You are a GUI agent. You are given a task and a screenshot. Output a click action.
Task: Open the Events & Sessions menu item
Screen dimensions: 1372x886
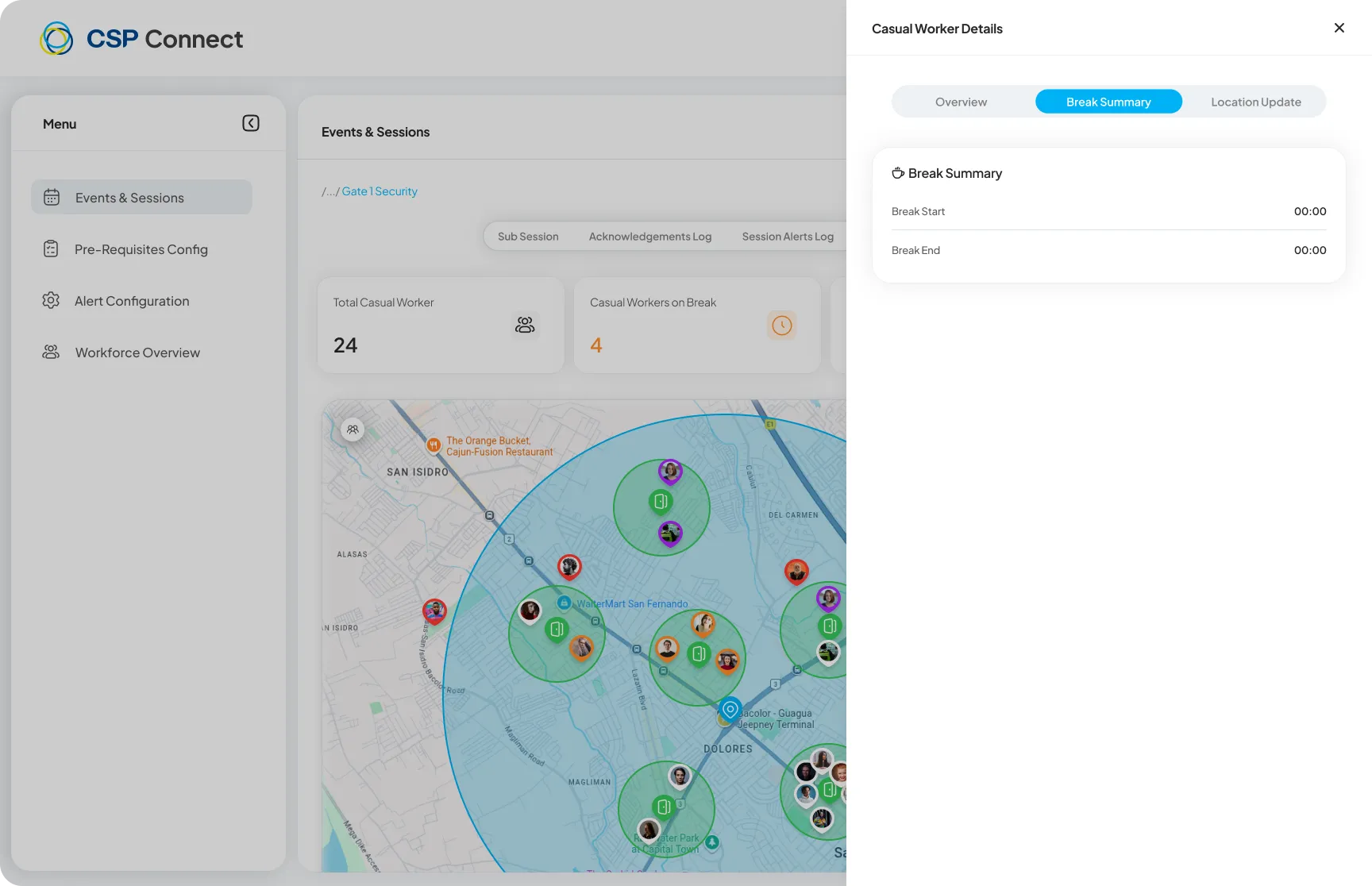point(141,197)
